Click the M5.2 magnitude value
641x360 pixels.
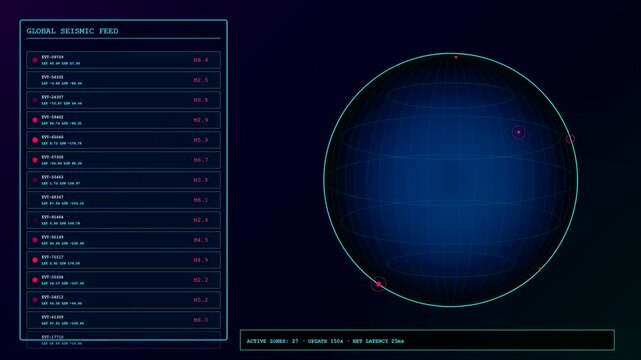click(x=201, y=300)
